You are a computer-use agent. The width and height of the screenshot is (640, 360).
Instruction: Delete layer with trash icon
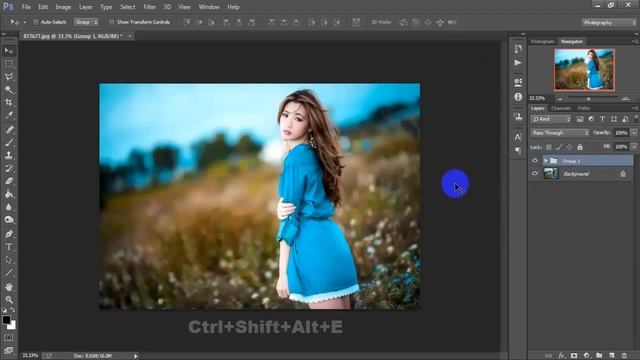tap(624, 356)
